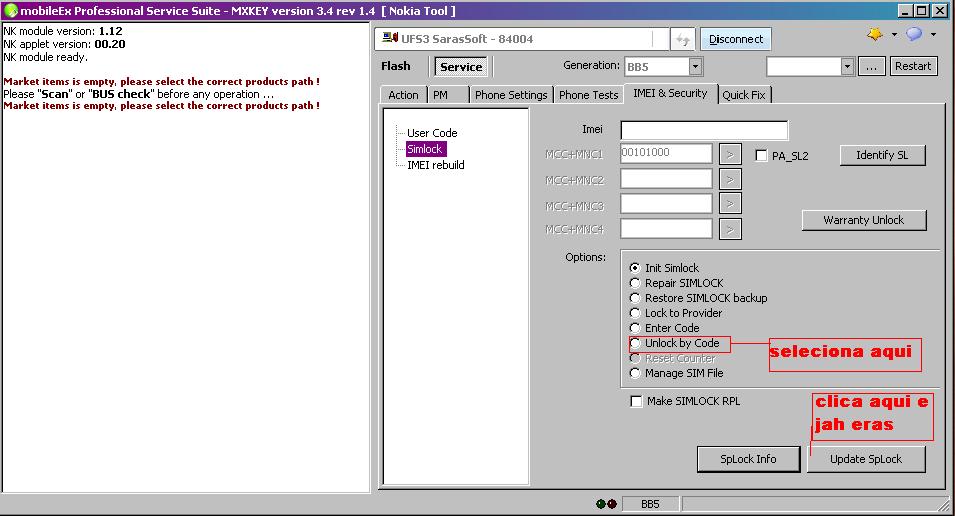955x516 pixels.
Task: Click the MCC+MNC1 field showing 00101000
Action: pyautogui.click(x=666, y=154)
